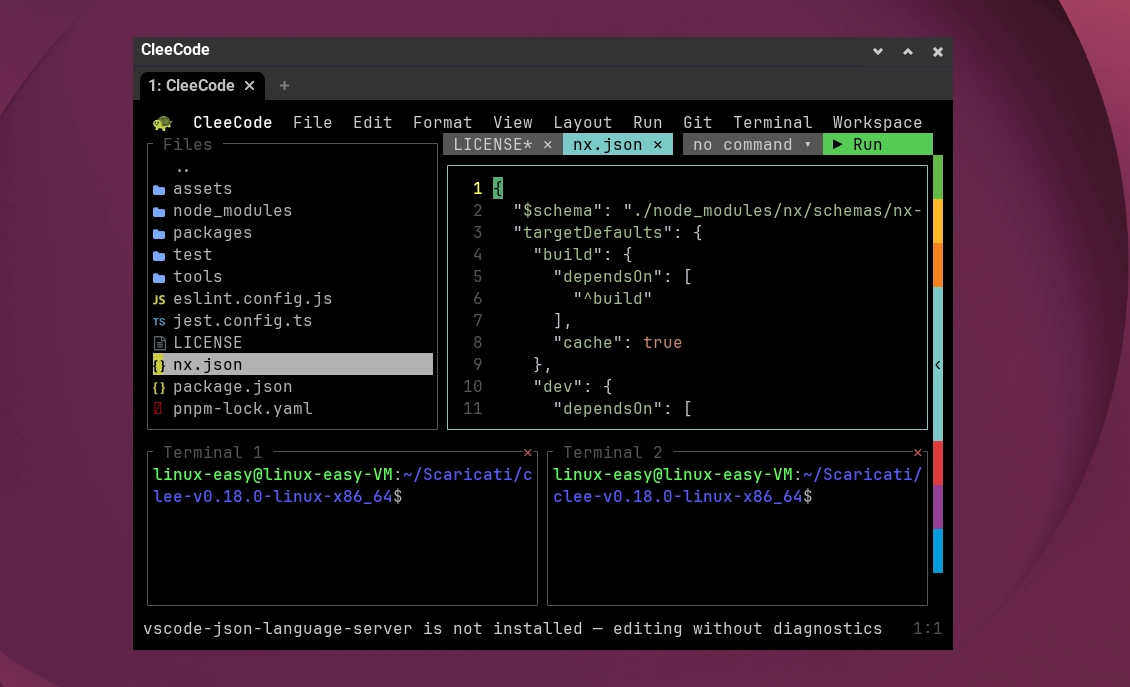
Task: Click the up chevron in title bar
Action: click(908, 52)
